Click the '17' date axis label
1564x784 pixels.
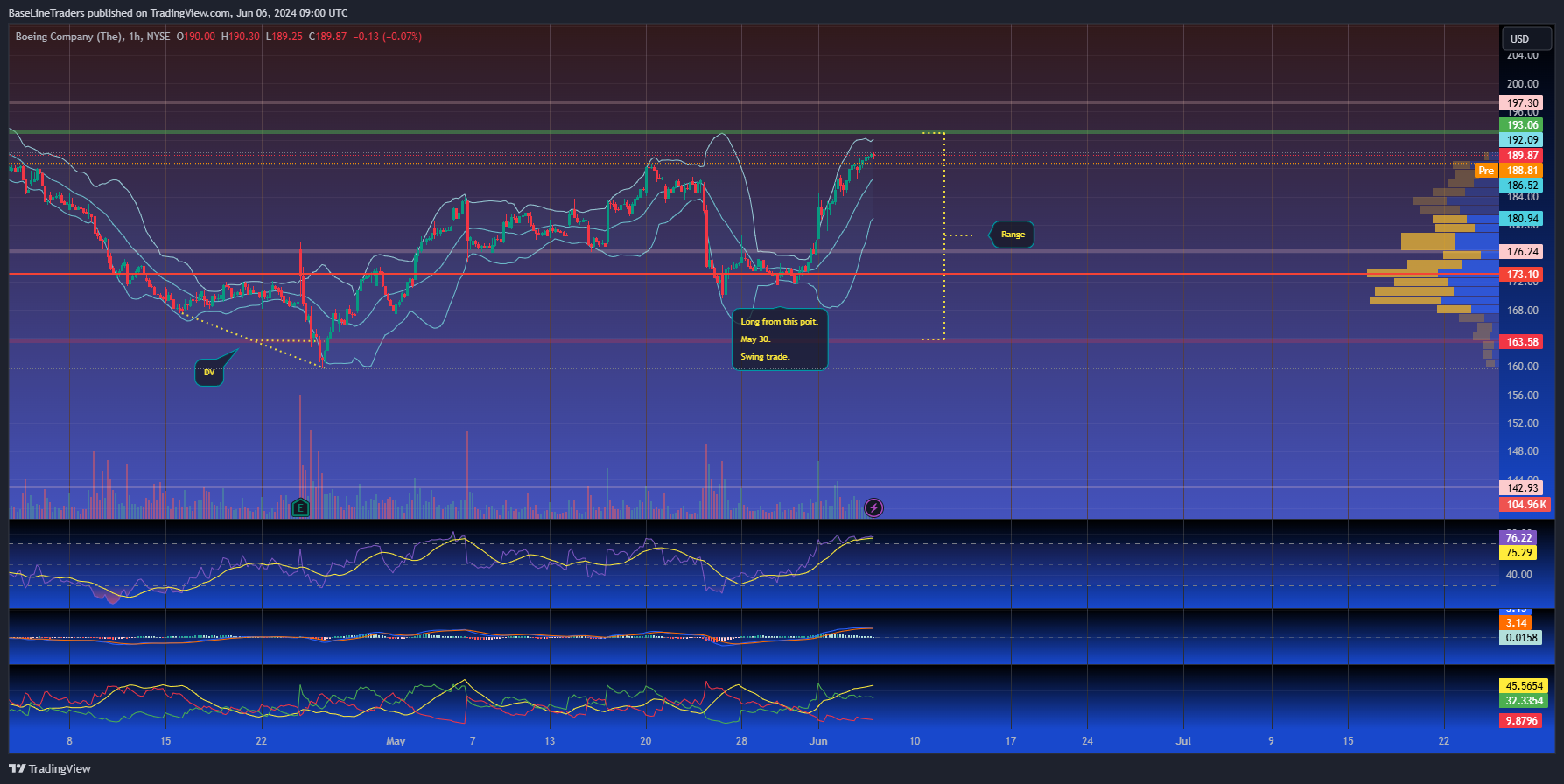coord(1010,741)
